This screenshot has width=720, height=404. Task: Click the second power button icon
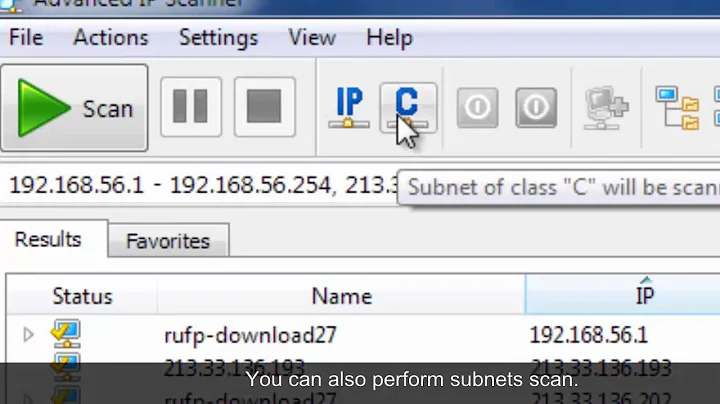(x=536, y=108)
